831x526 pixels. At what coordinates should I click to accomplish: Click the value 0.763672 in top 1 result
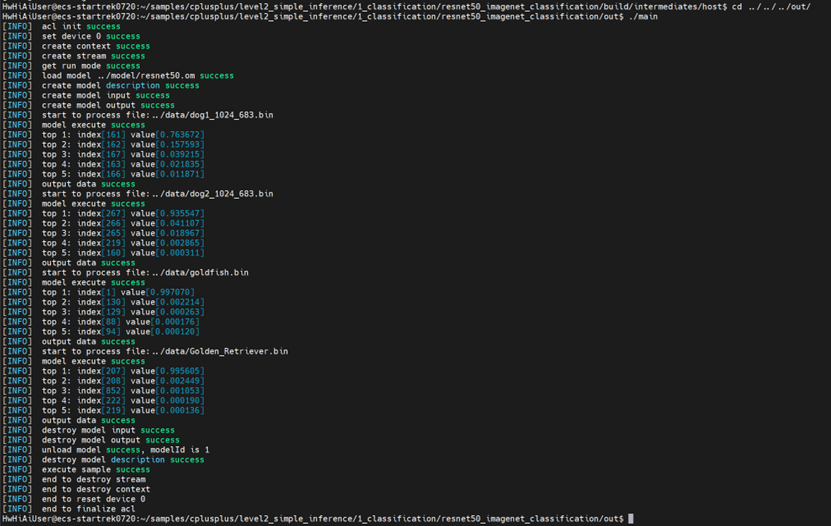pos(180,135)
